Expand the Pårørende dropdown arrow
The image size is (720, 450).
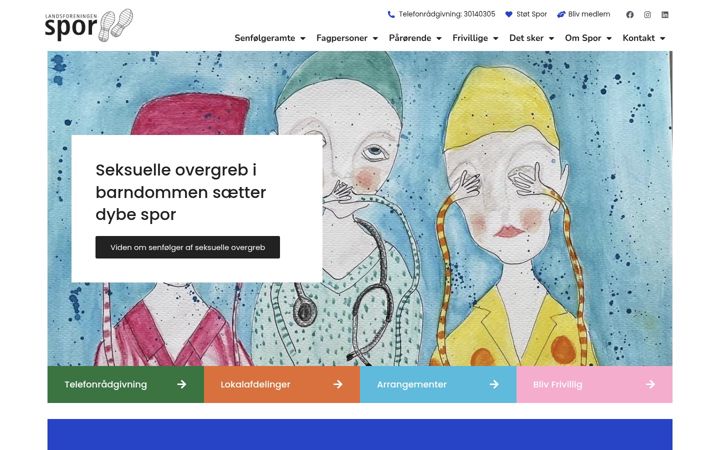pos(439,39)
